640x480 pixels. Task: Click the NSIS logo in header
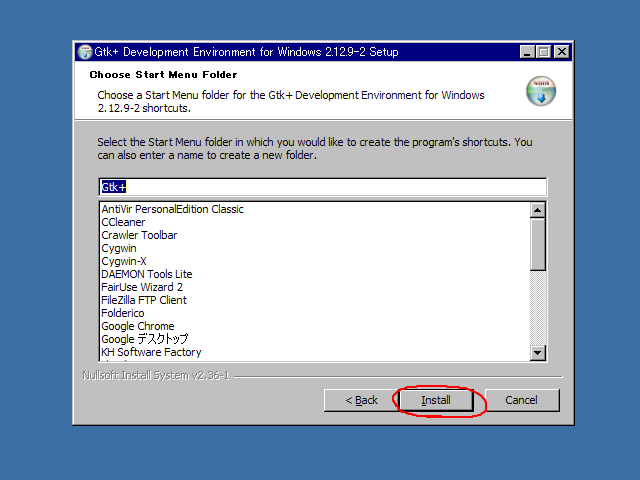point(541,91)
